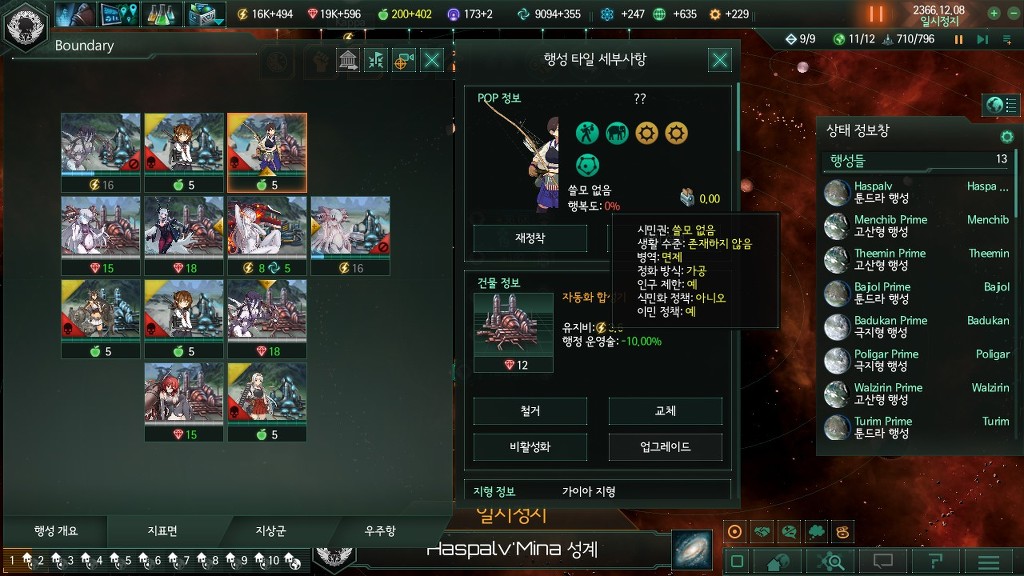Open the diplomacy handshake icon
Viewport: 1024px width, 576px height.
[x=761, y=532]
